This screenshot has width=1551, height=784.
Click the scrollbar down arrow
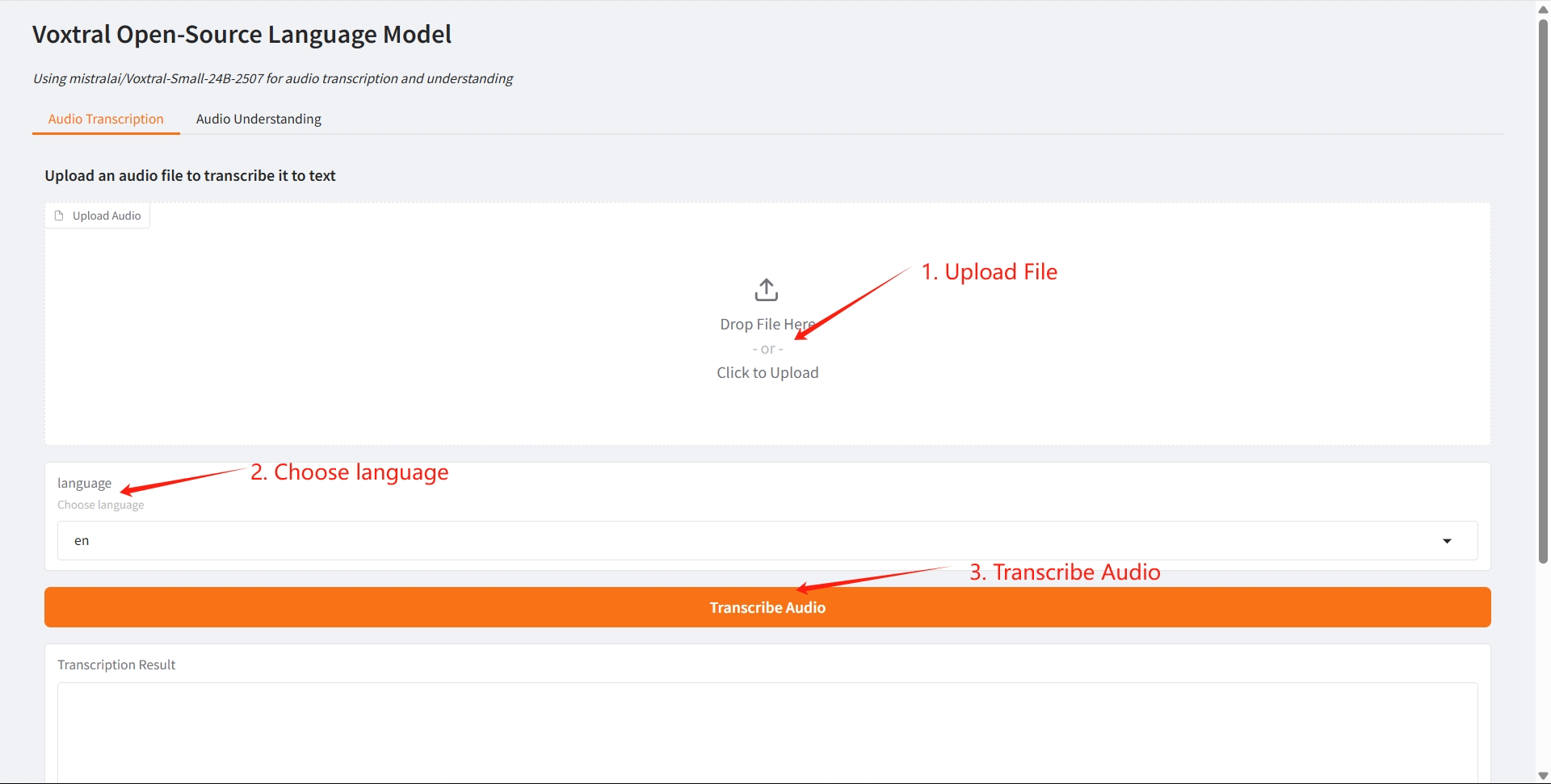1543,775
